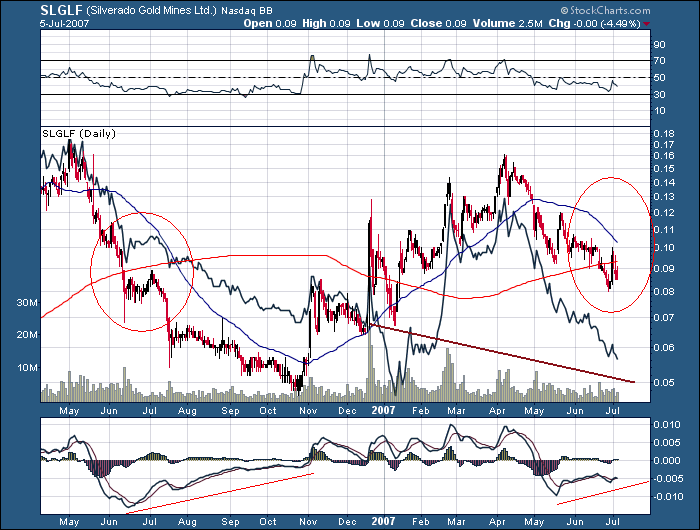Click the 0.16 price axis label

[x=664, y=156]
